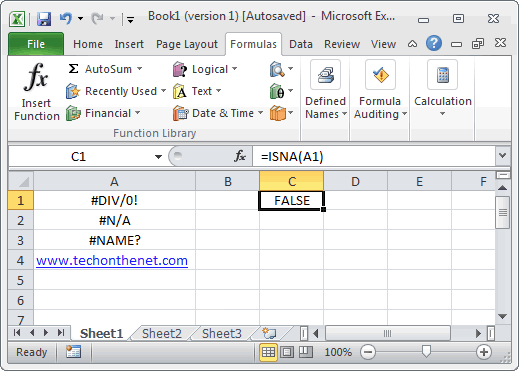
Task: Open the www.techonthenet.com link
Action: pyautogui.click(x=112, y=260)
